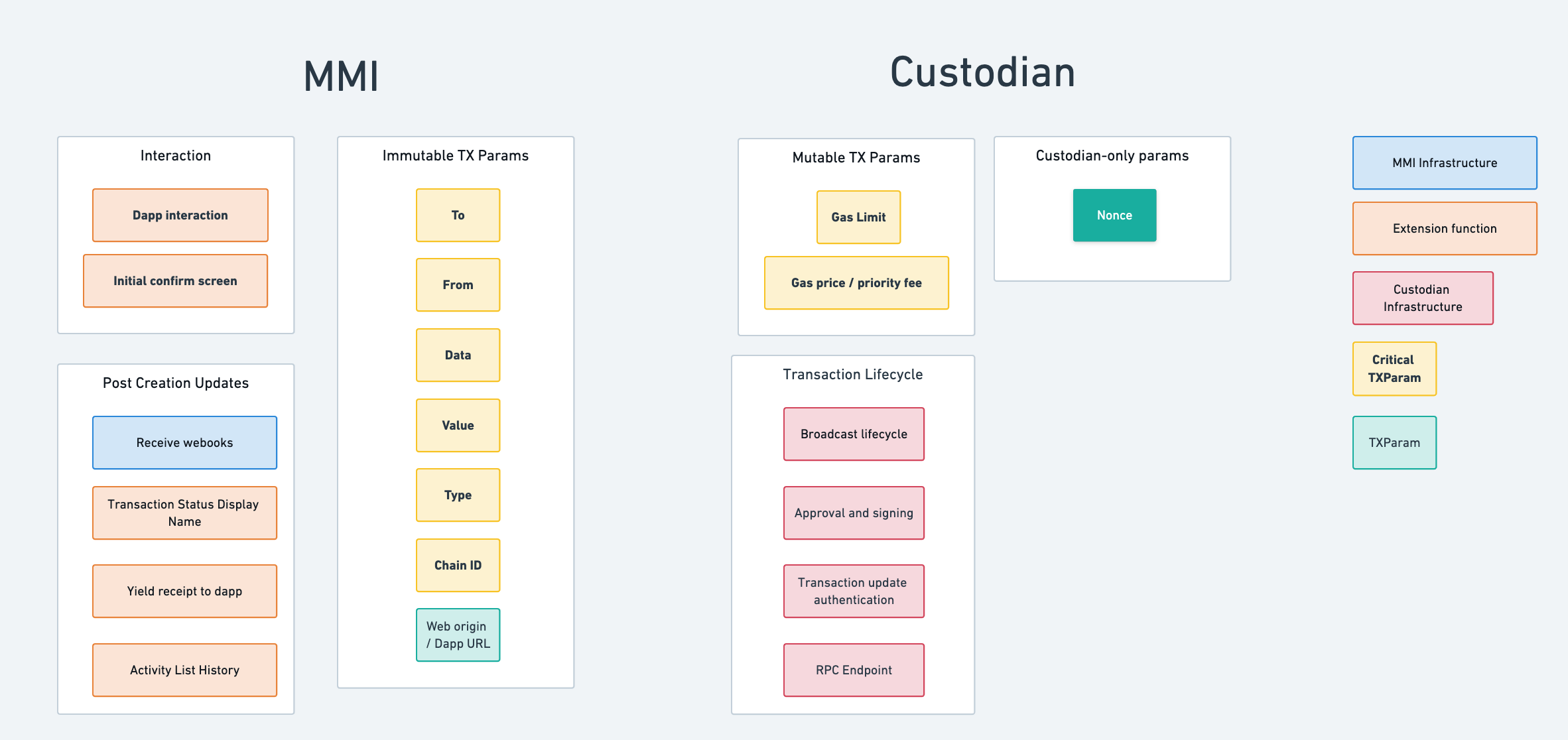Click the Initial confirm screen box
Image resolution: width=1568 pixels, height=740 pixels.
[x=175, y=280]
